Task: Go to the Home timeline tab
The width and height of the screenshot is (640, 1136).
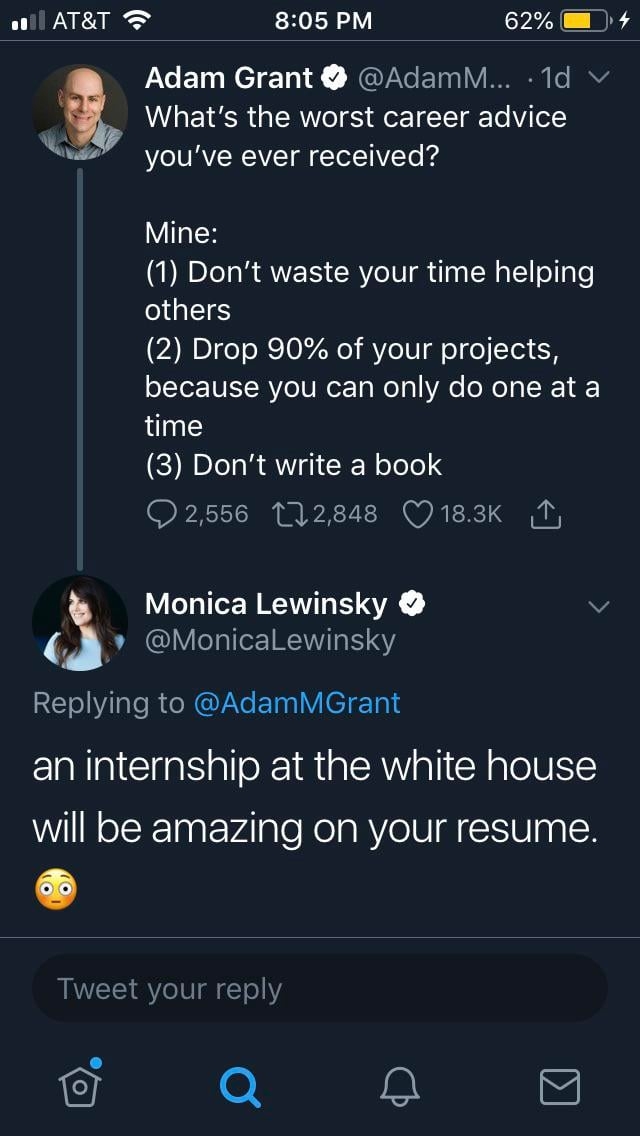Action: click(x=80, y=1084)
